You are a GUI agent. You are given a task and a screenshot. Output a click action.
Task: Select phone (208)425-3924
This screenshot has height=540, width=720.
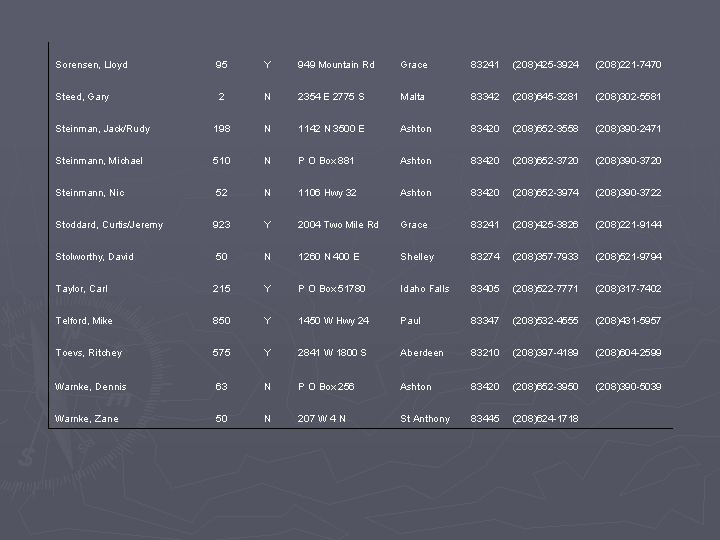[546, 65]
